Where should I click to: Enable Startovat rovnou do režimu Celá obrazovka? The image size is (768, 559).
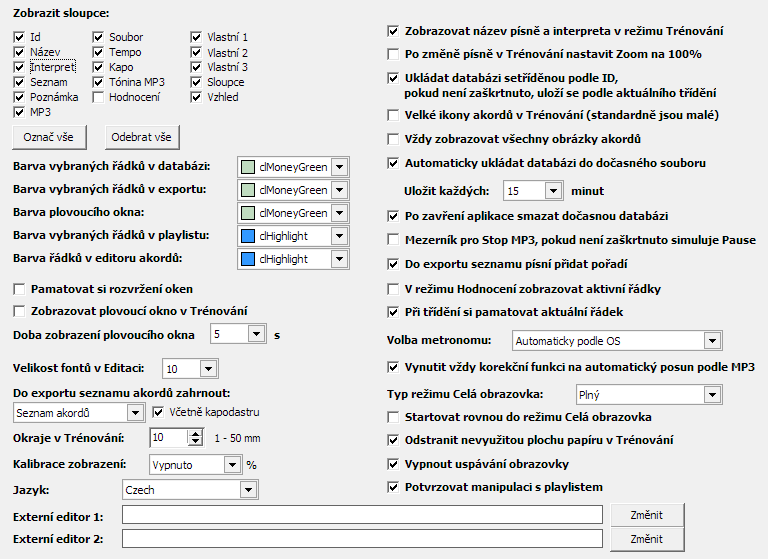pos(393,417)
